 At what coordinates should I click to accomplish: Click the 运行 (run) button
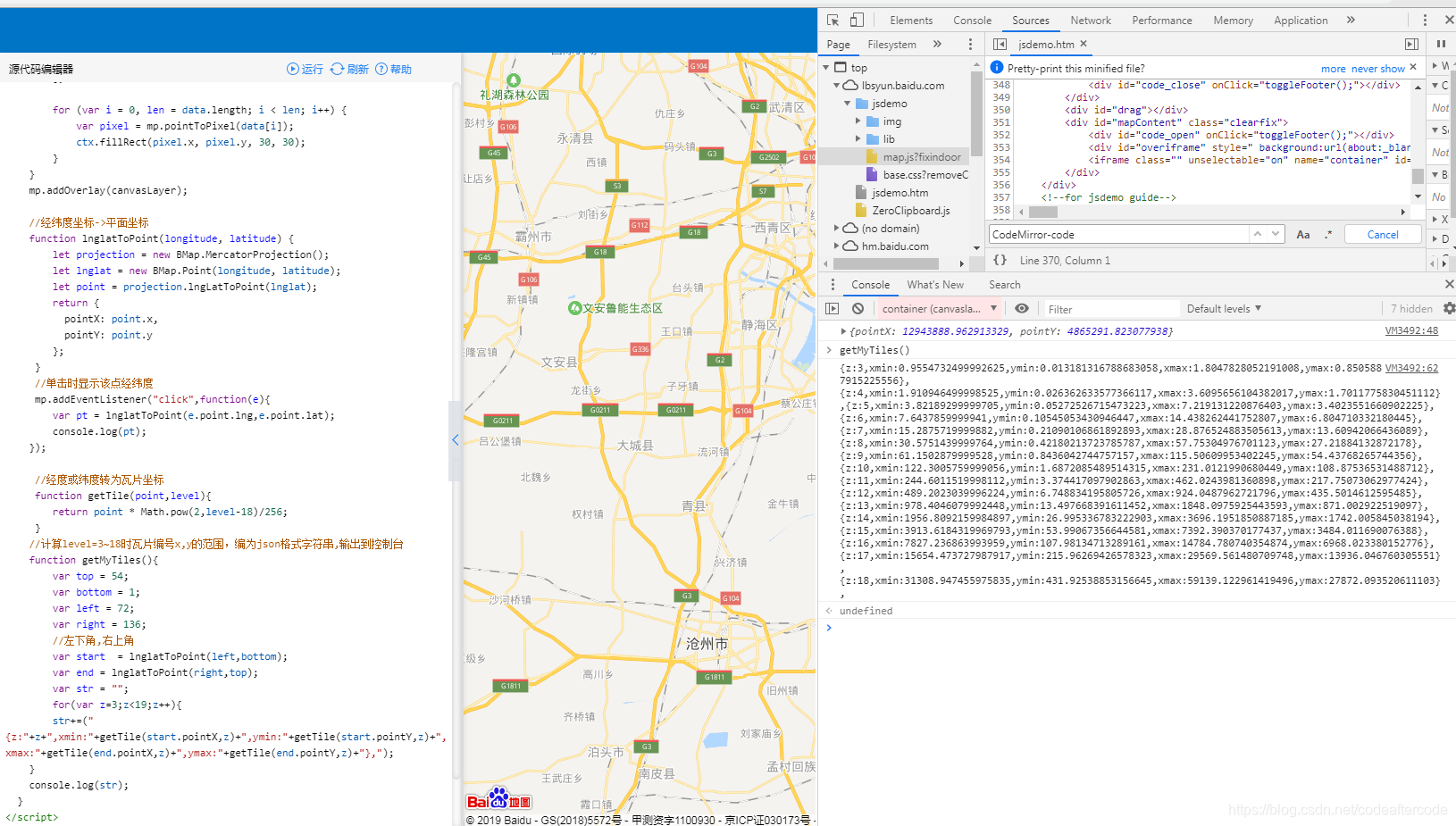pyautogui.click(x=305, y=69)
